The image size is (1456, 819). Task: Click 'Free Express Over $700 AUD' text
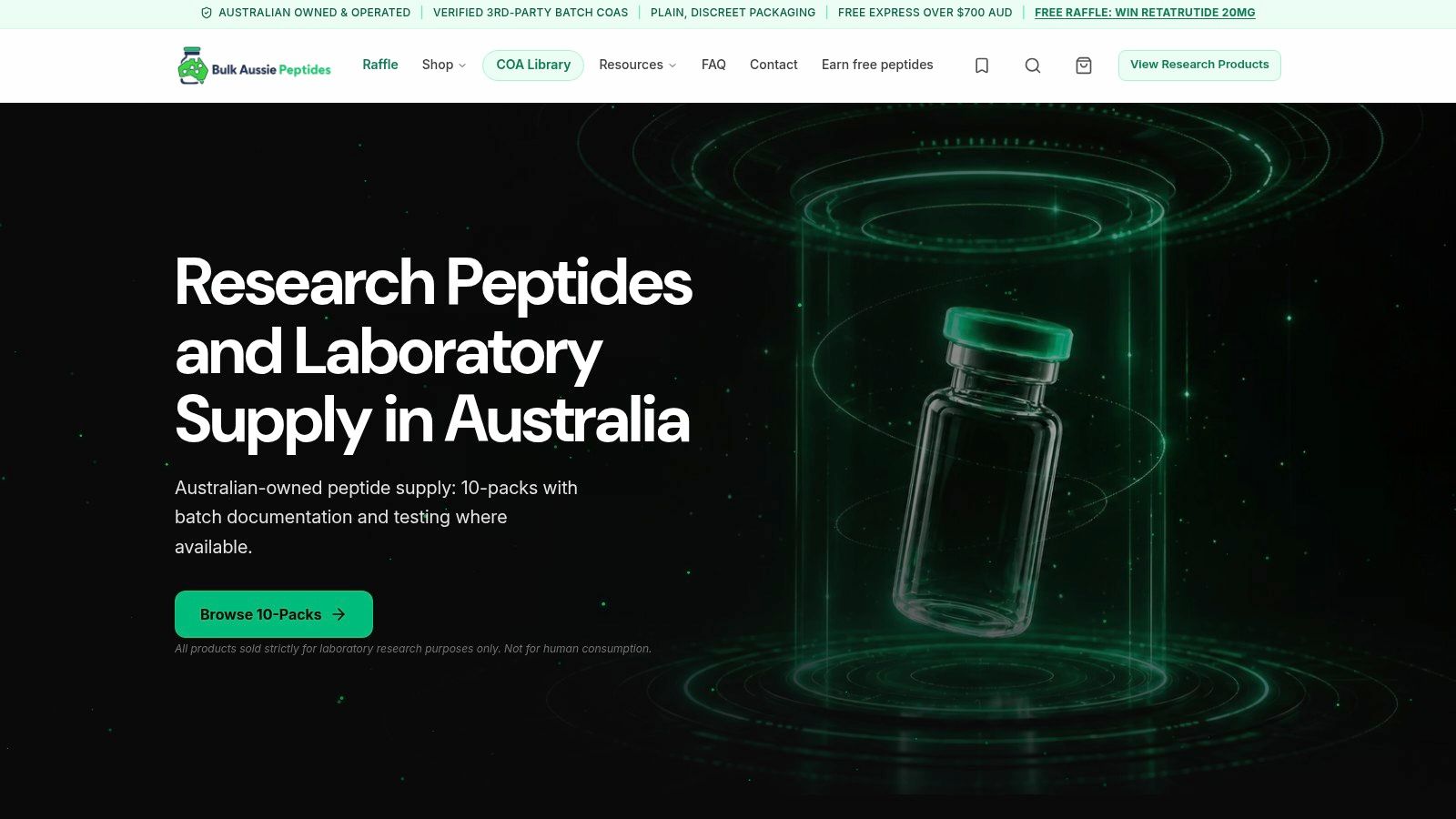coord(925,13)
